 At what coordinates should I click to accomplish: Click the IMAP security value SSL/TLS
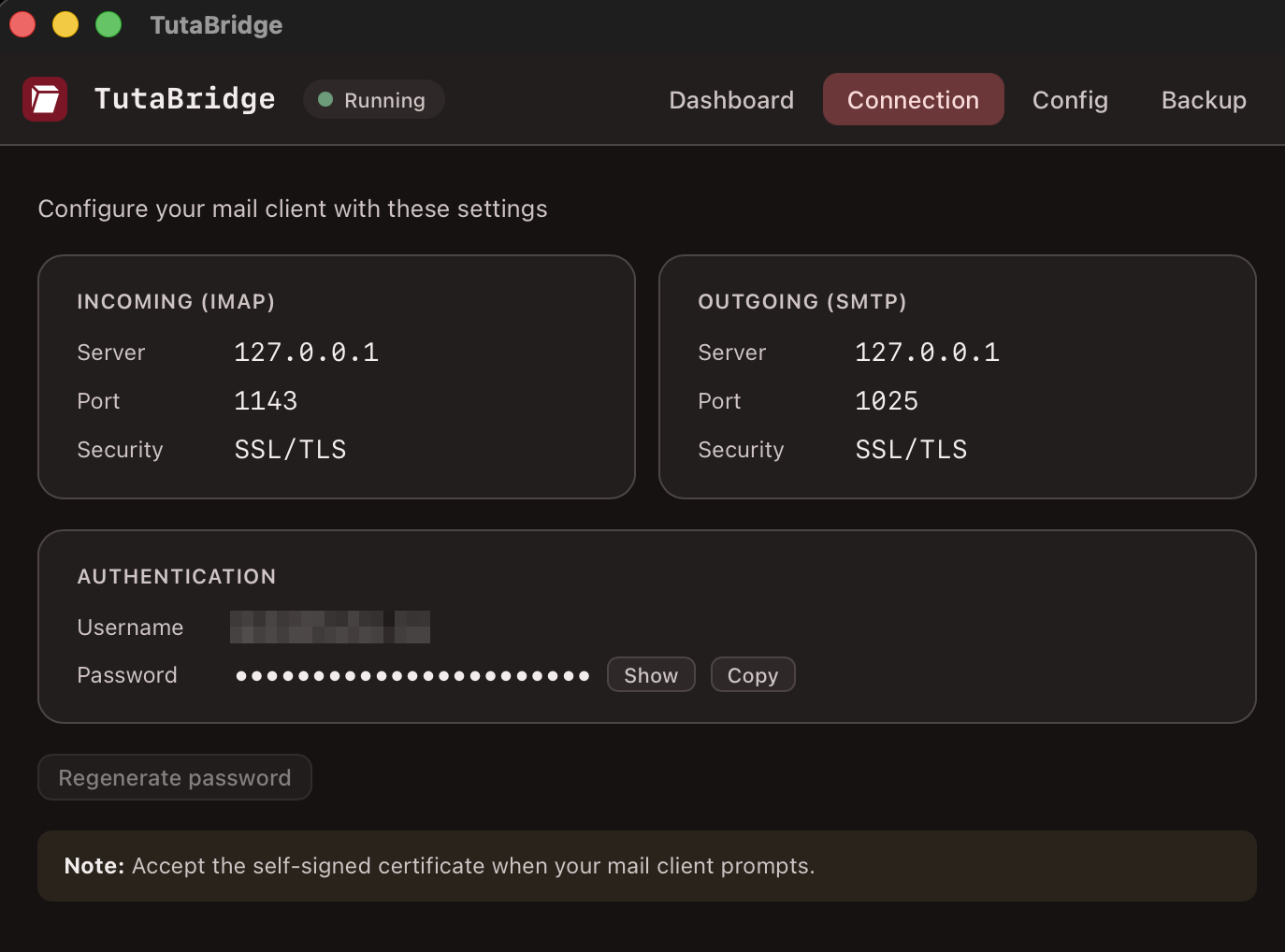coord(290,450)
